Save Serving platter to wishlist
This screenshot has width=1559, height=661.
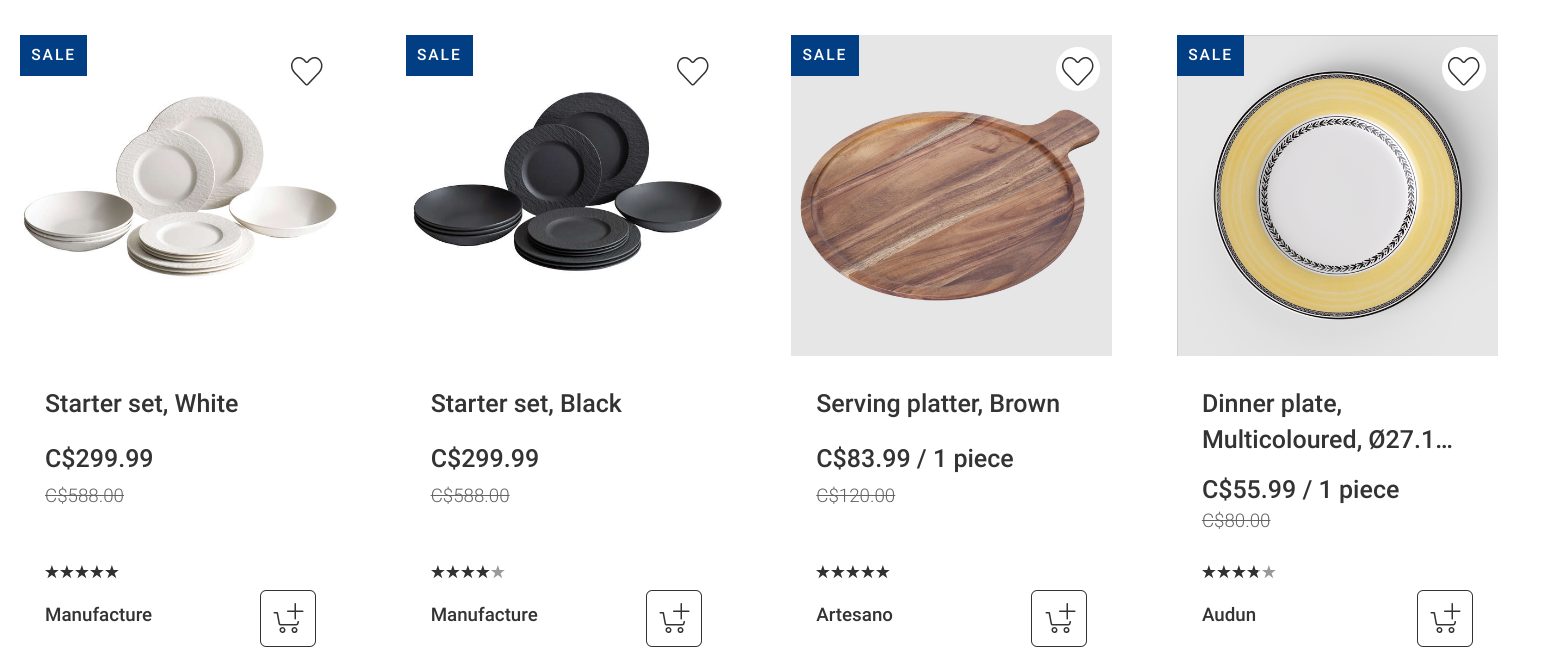tap(1077, 70)
